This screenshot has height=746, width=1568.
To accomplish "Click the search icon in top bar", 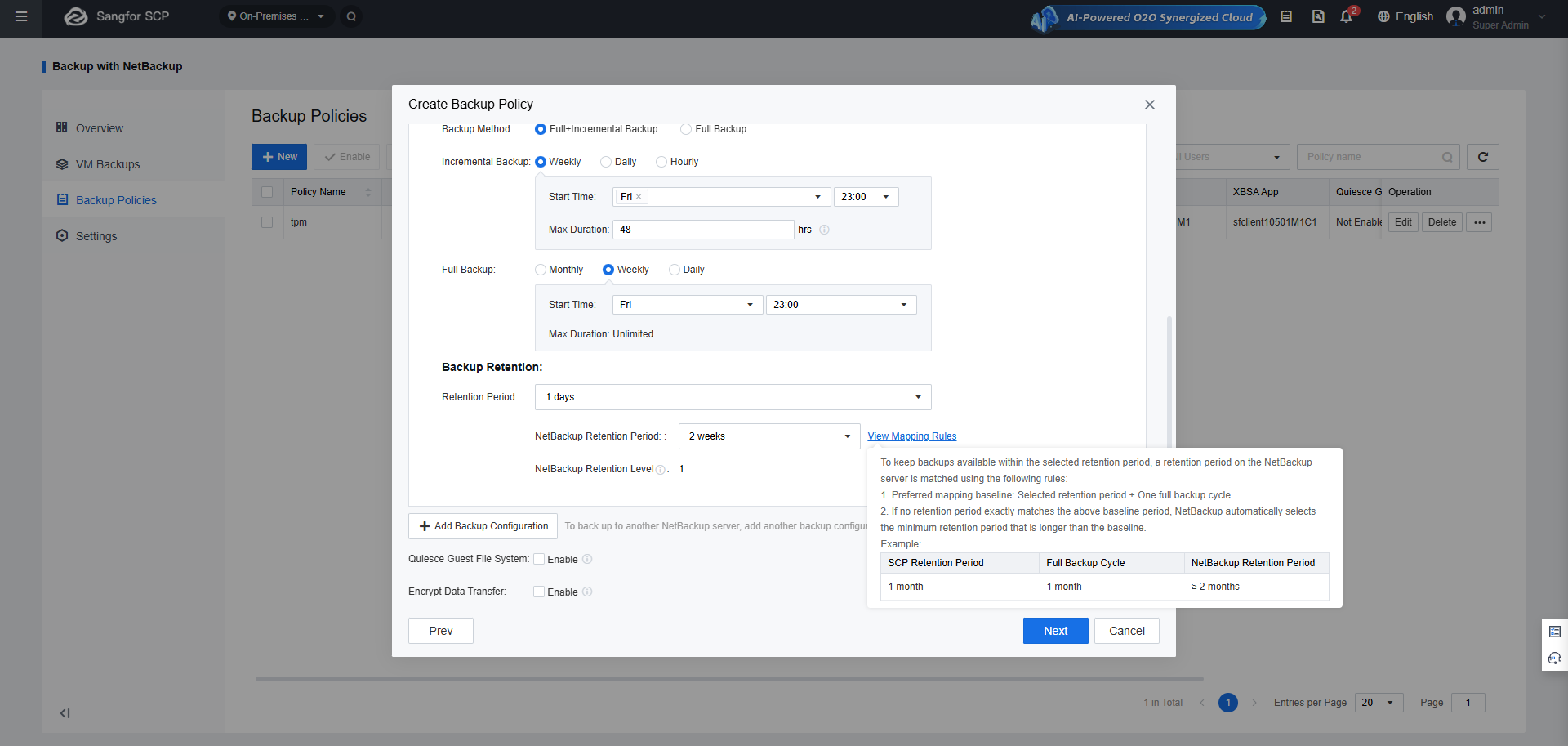I will 351,16.
